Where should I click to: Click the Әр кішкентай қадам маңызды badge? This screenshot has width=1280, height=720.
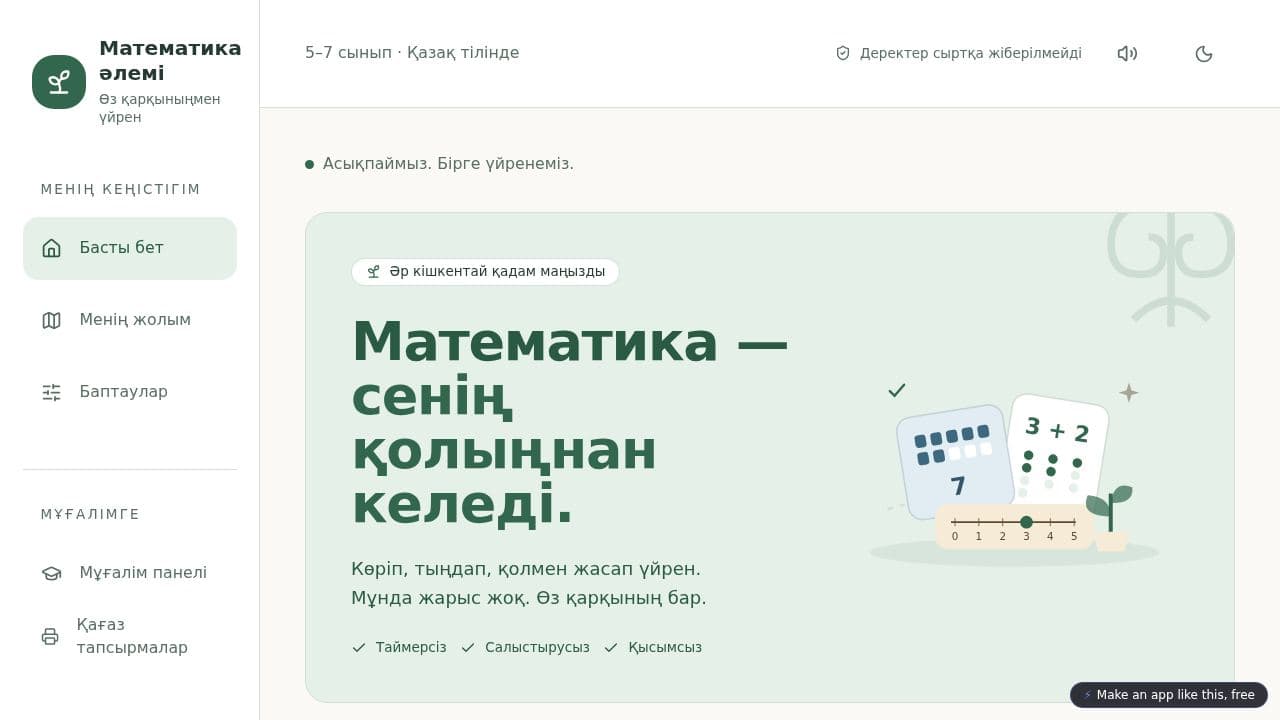pos(485,272)
